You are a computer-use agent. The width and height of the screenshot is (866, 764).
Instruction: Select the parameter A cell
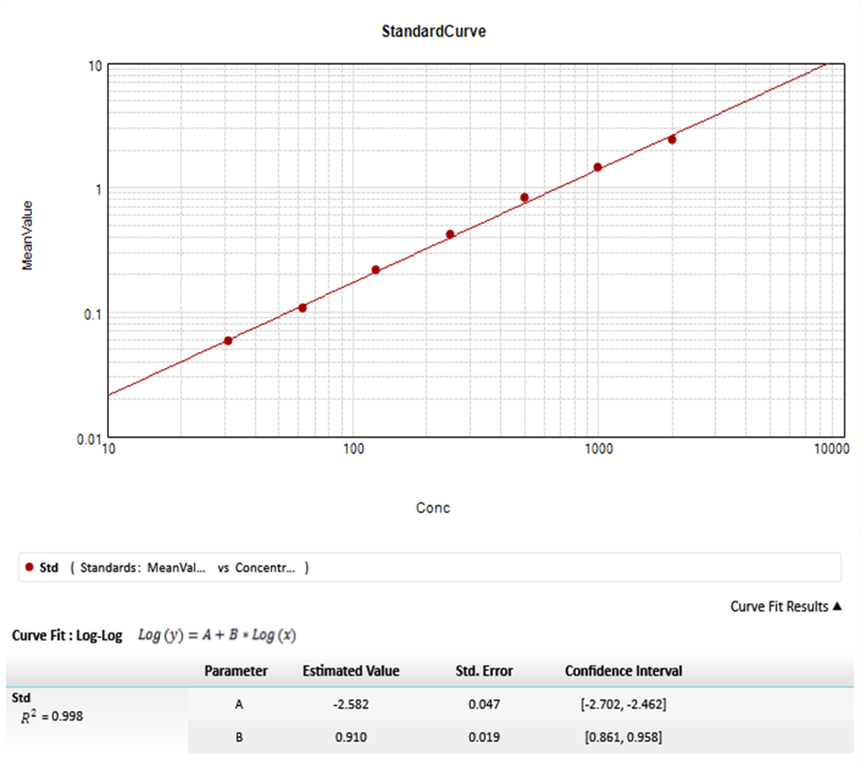pos(239,704)
